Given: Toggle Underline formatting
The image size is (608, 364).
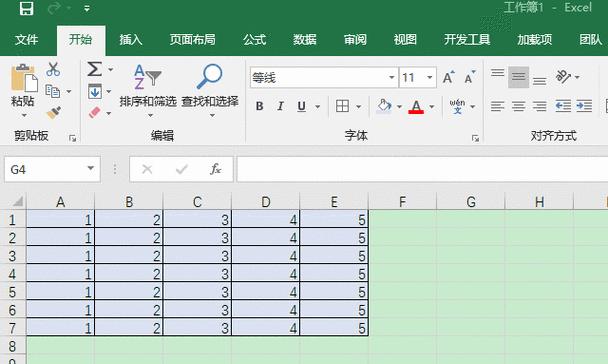Looking at the screenshot, I should (x=301, y=106).
